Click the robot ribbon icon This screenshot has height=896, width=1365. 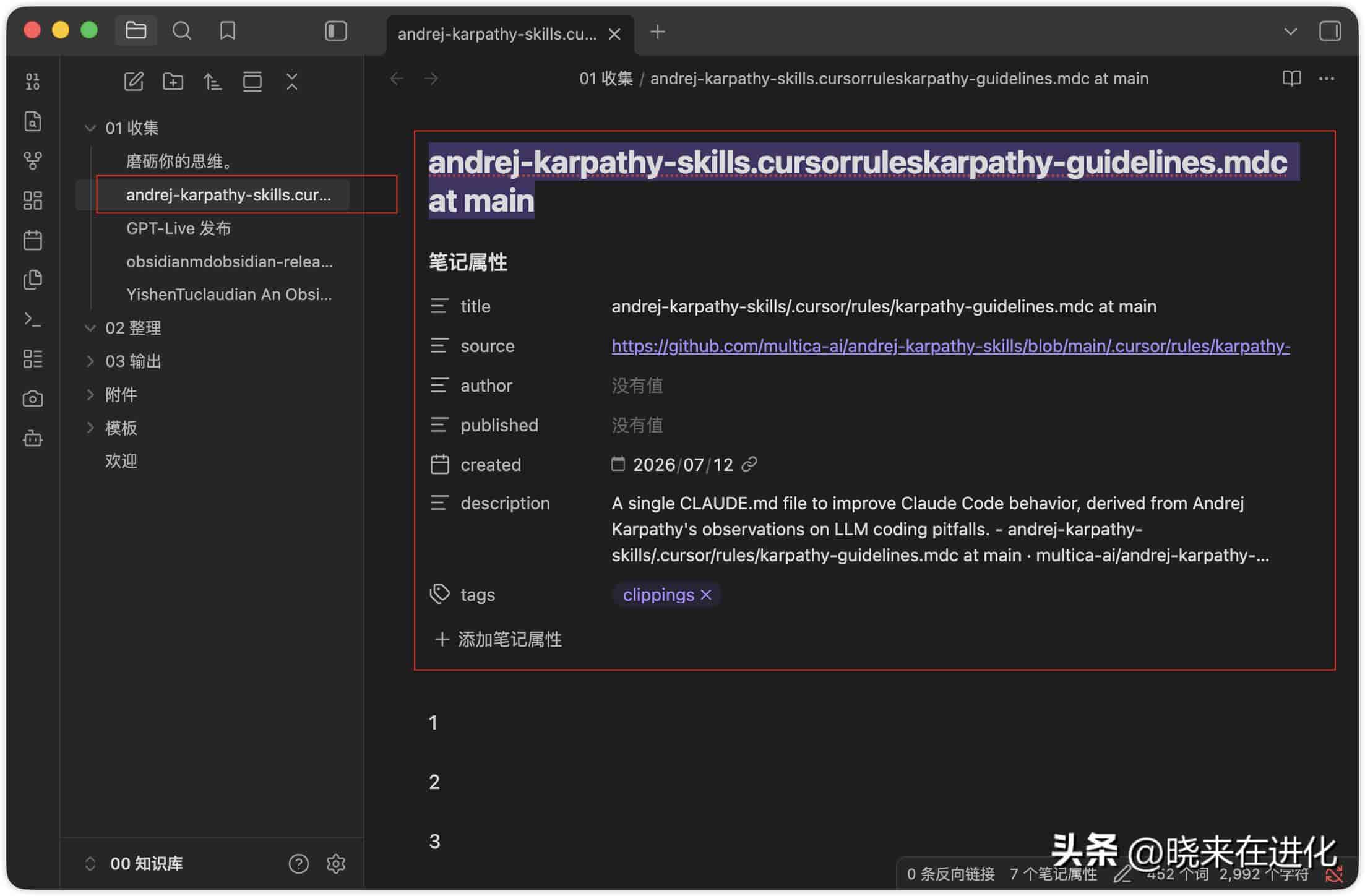(x=33, y=439)
